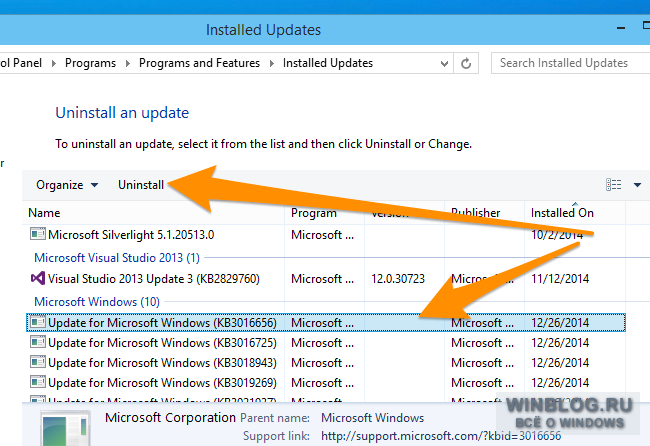Select Update for Microsoft Windows (KB3018943)
The image size is (650, 446).
click(x=325, y=363)
